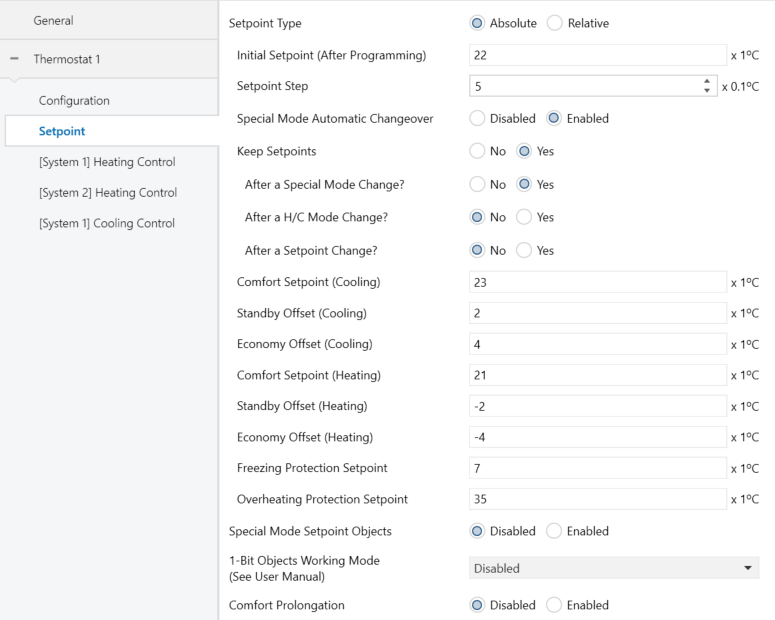Image resolution: width=775 pixels, height=620 pixels.
Task: Edit Comfort Setpoint (Heating) field
Action: click(x=598, y=375)
